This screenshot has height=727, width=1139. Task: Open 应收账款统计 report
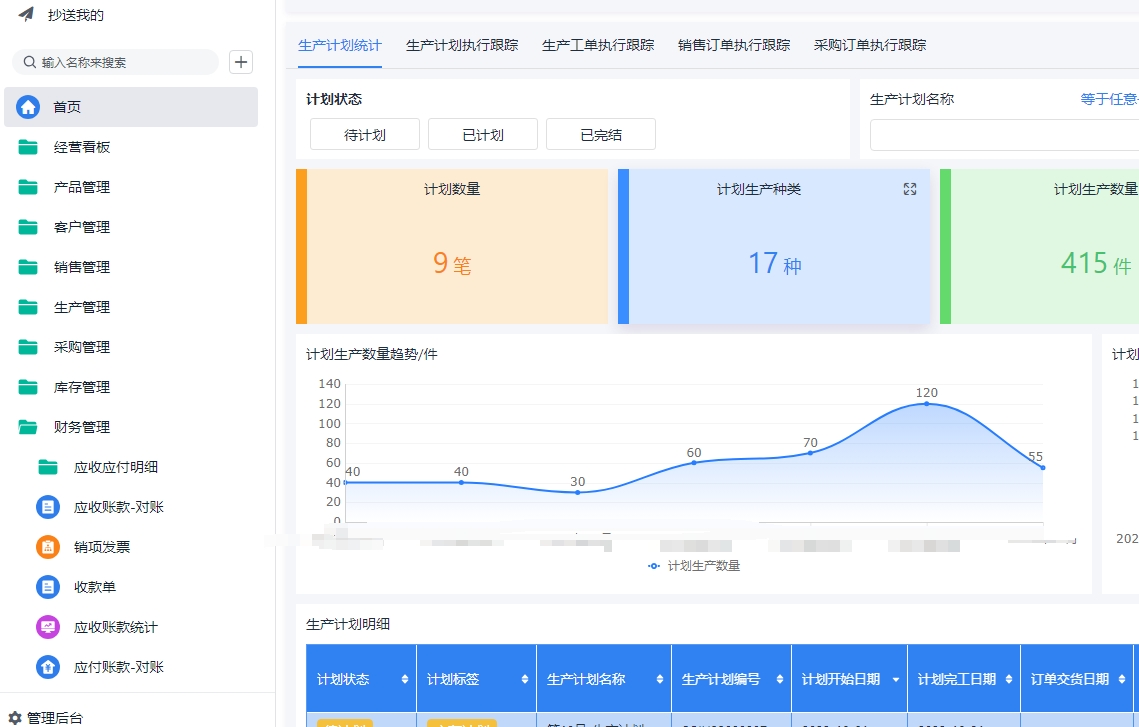pos(115,627)
